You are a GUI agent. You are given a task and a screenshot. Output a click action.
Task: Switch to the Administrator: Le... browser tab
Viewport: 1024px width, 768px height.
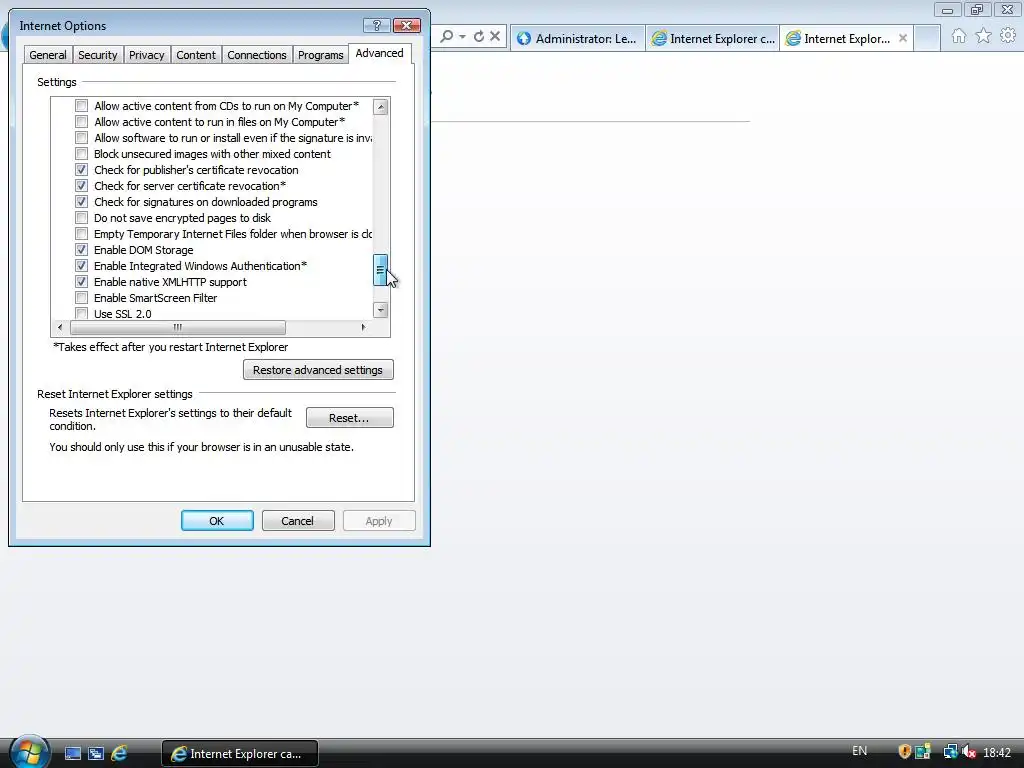point(577,39)
